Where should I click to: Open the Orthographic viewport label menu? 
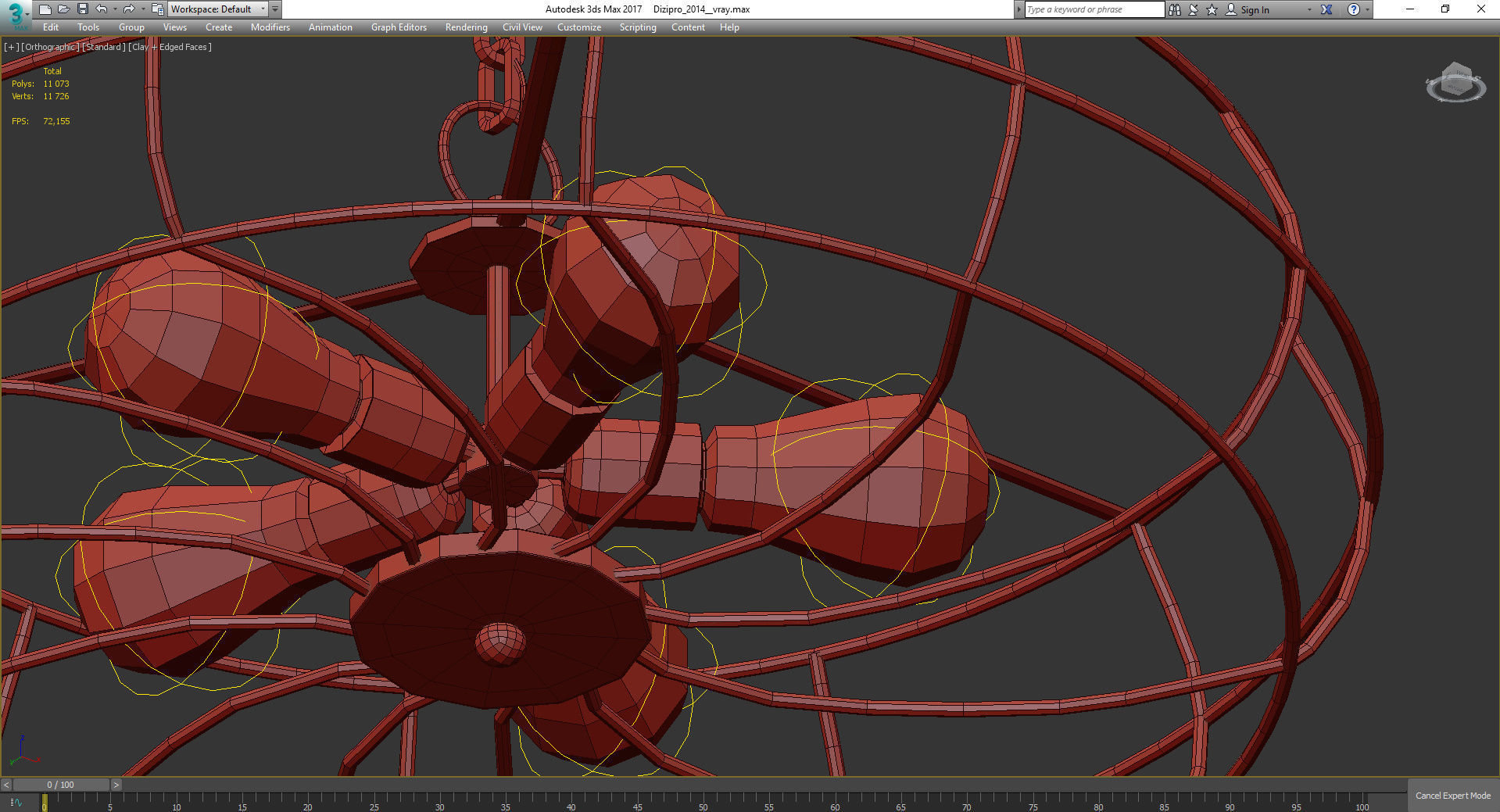click(x=51, y=47)
